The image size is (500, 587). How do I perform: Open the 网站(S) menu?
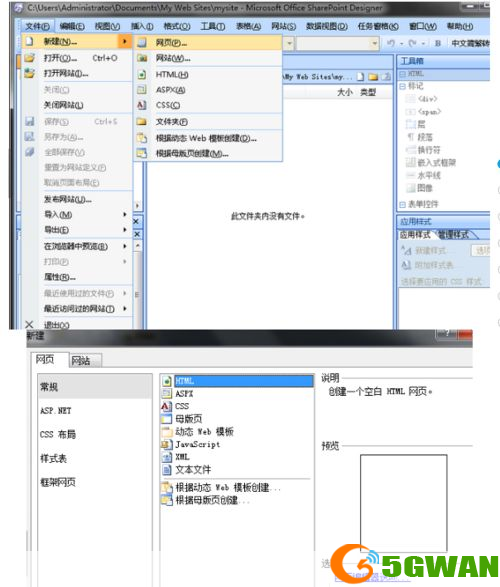coord(283,27)
